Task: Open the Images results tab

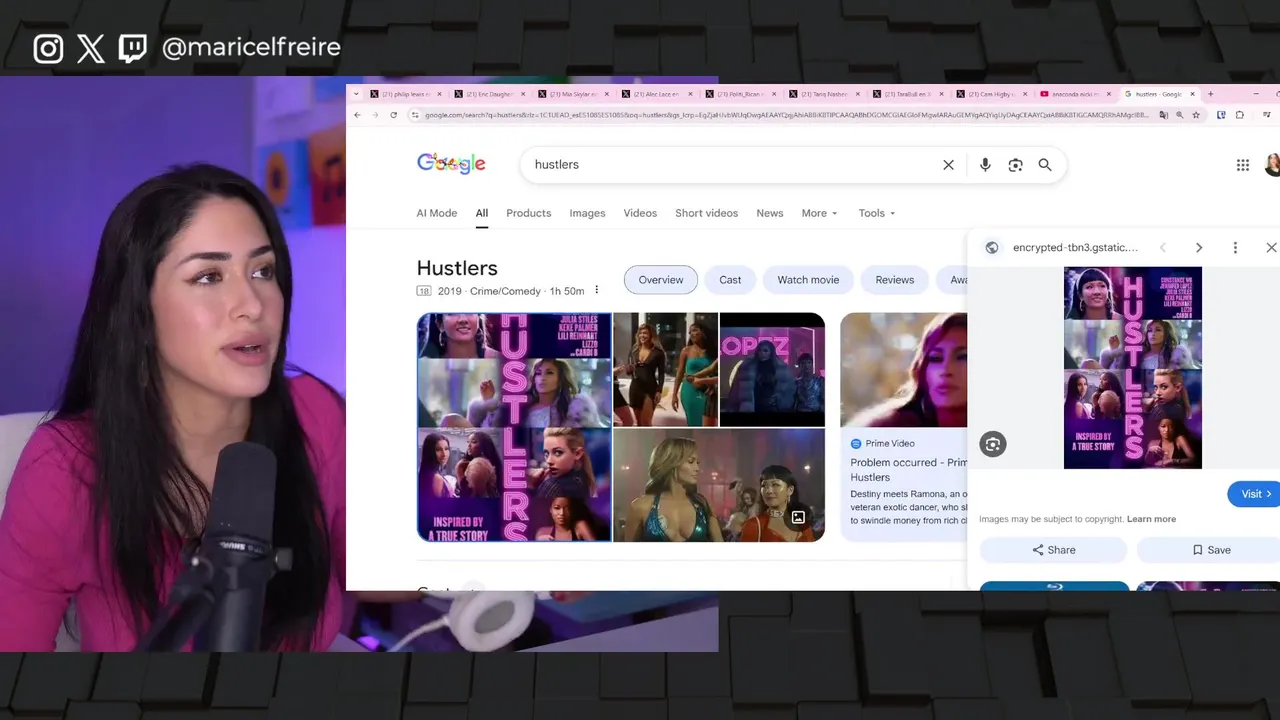Action: (587, 213)
